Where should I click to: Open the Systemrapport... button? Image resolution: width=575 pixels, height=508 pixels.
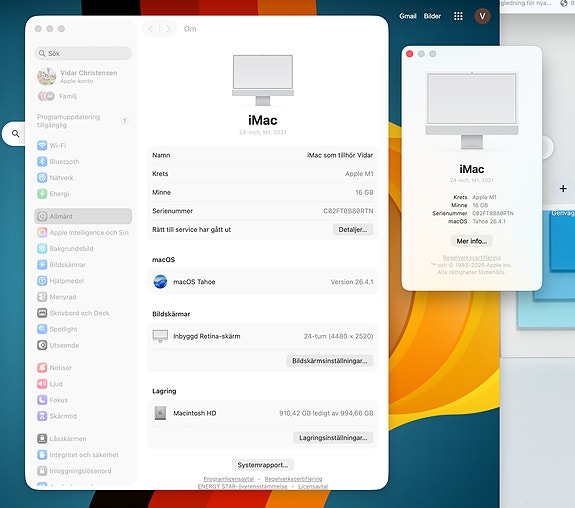coord(263,465)
